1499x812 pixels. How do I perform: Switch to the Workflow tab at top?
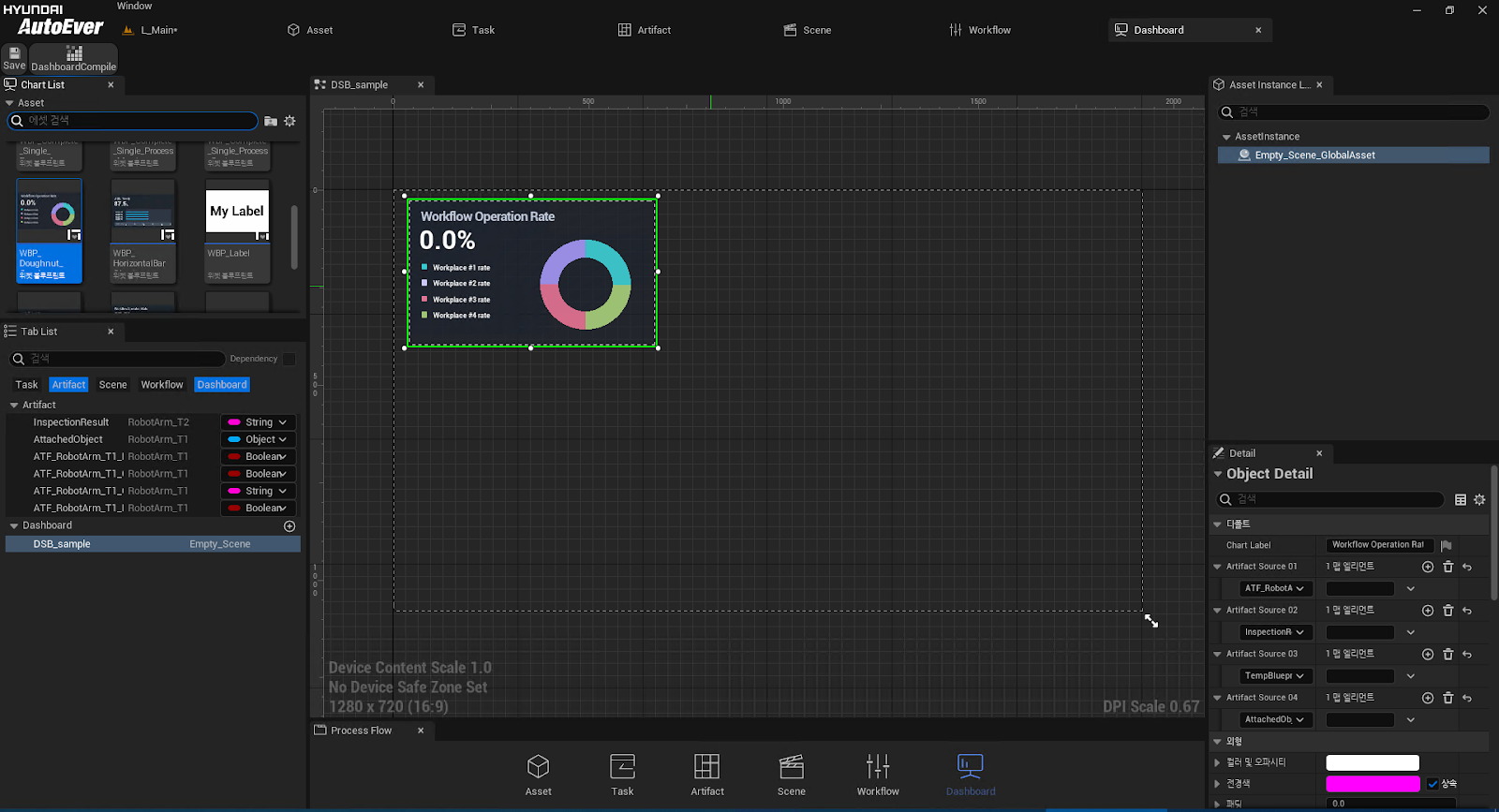[x=979, y=30]
